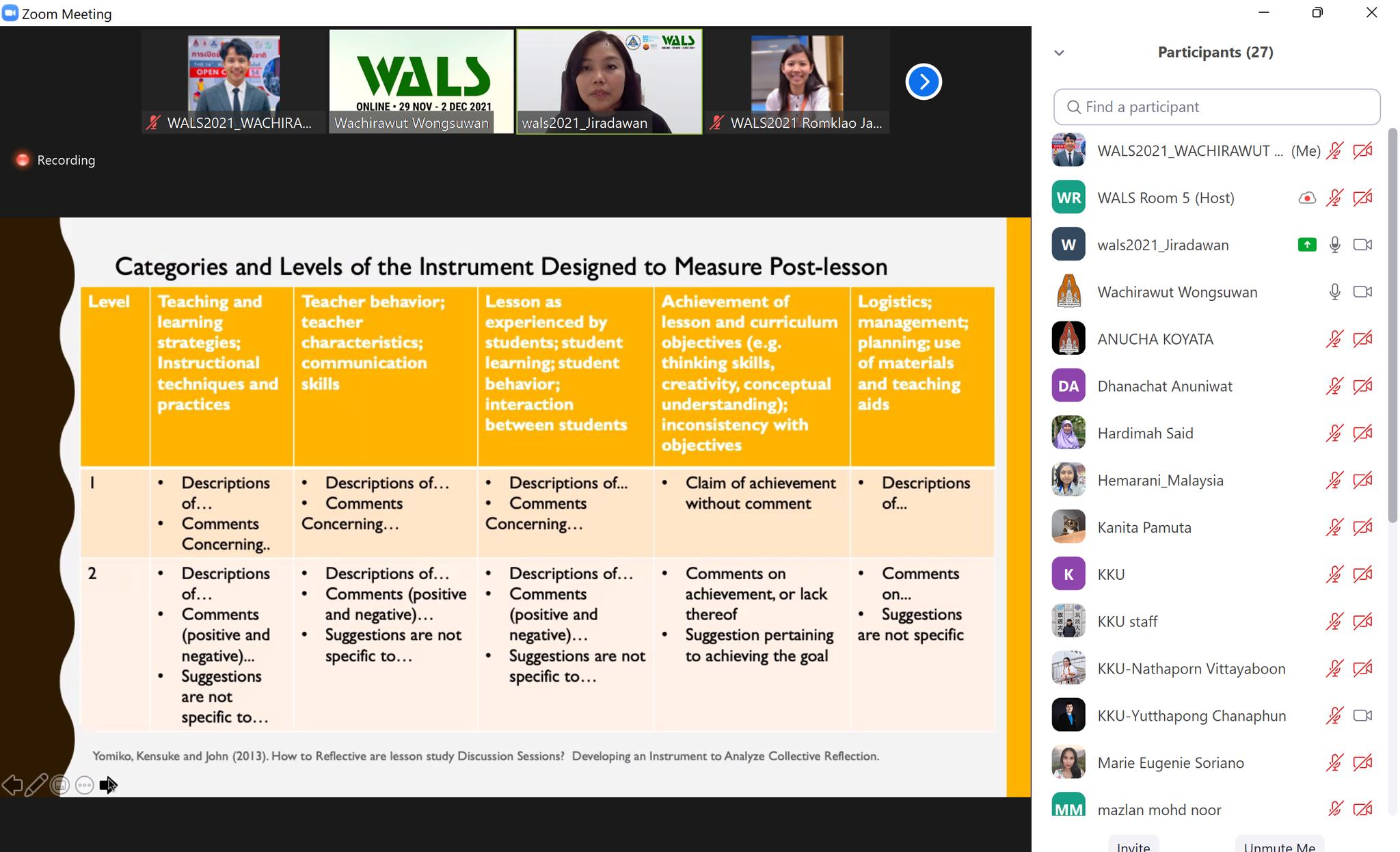Screen dimensions: 1400x852
Task: Select Hardimah Said in the participant list
Action: coord(1145,434)
